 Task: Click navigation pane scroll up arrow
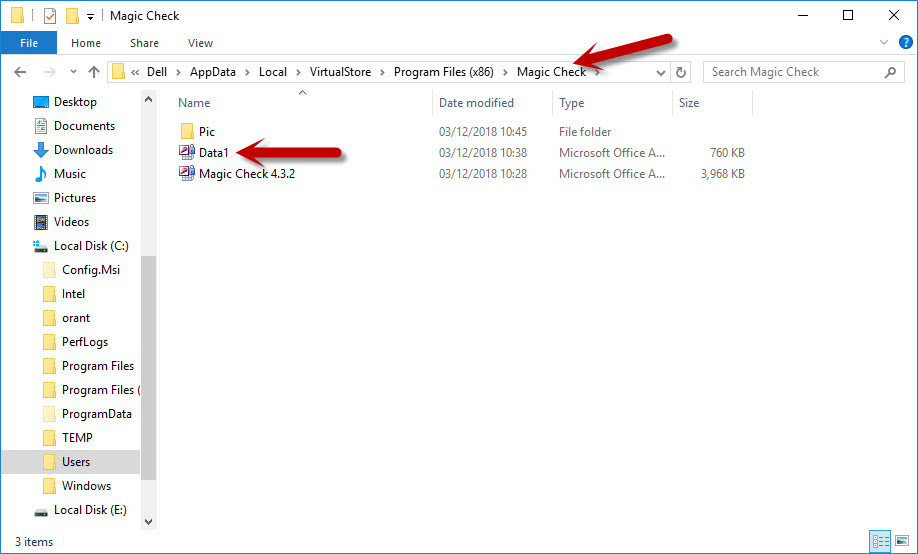point(149,100)
